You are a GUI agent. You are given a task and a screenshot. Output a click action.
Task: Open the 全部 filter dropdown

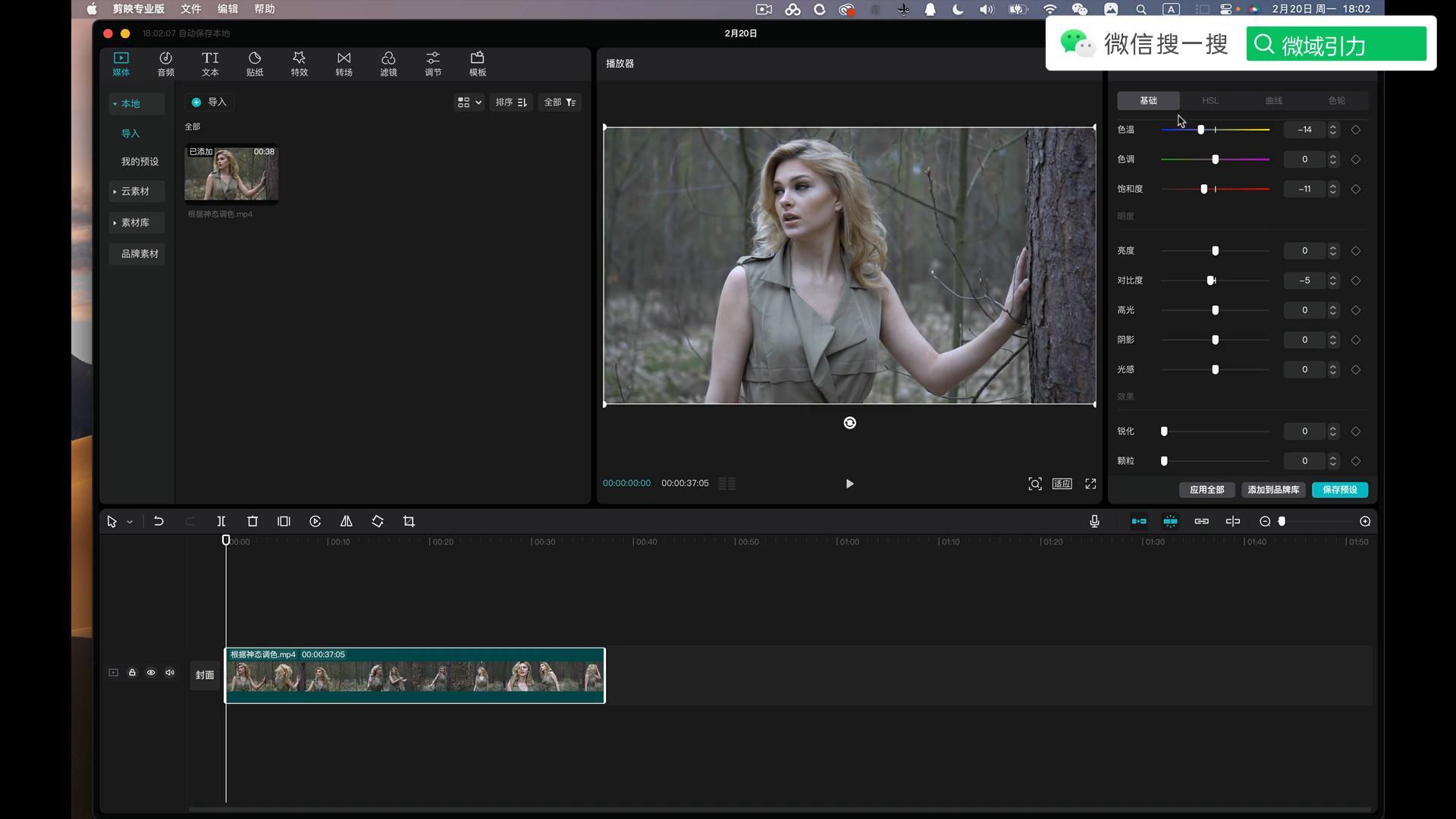(560, 102)
